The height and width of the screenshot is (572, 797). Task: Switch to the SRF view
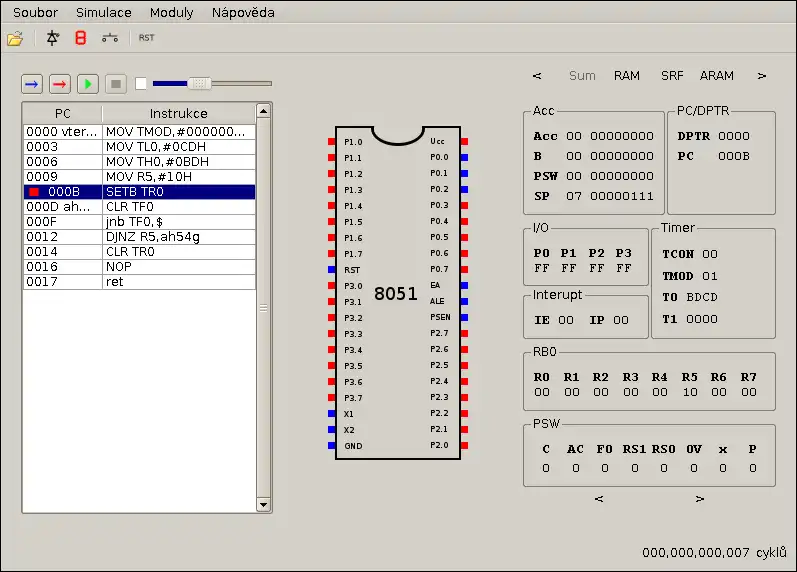tap(672, 76)
